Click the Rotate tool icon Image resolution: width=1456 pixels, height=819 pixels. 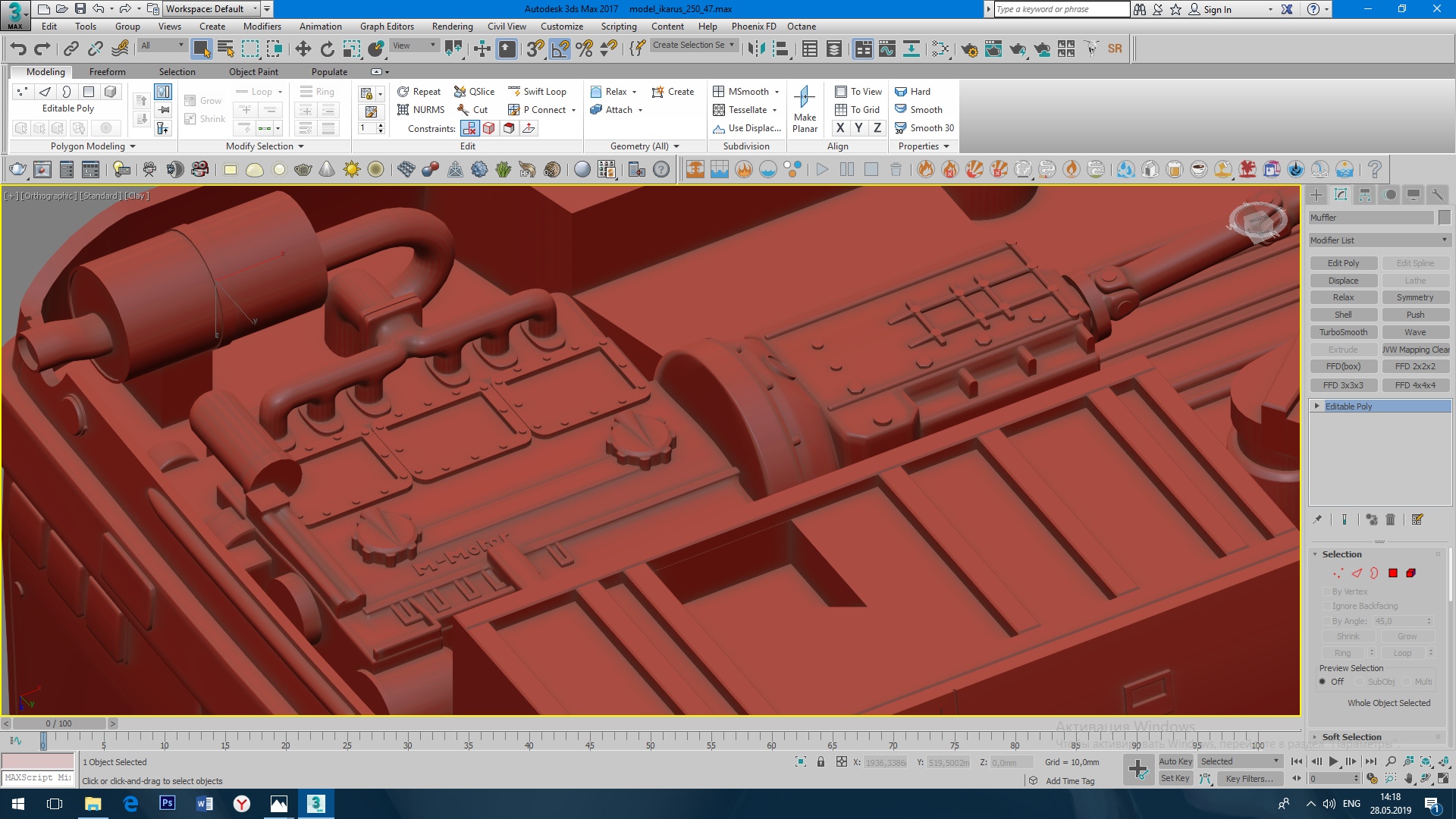click(x=327, y=49)
